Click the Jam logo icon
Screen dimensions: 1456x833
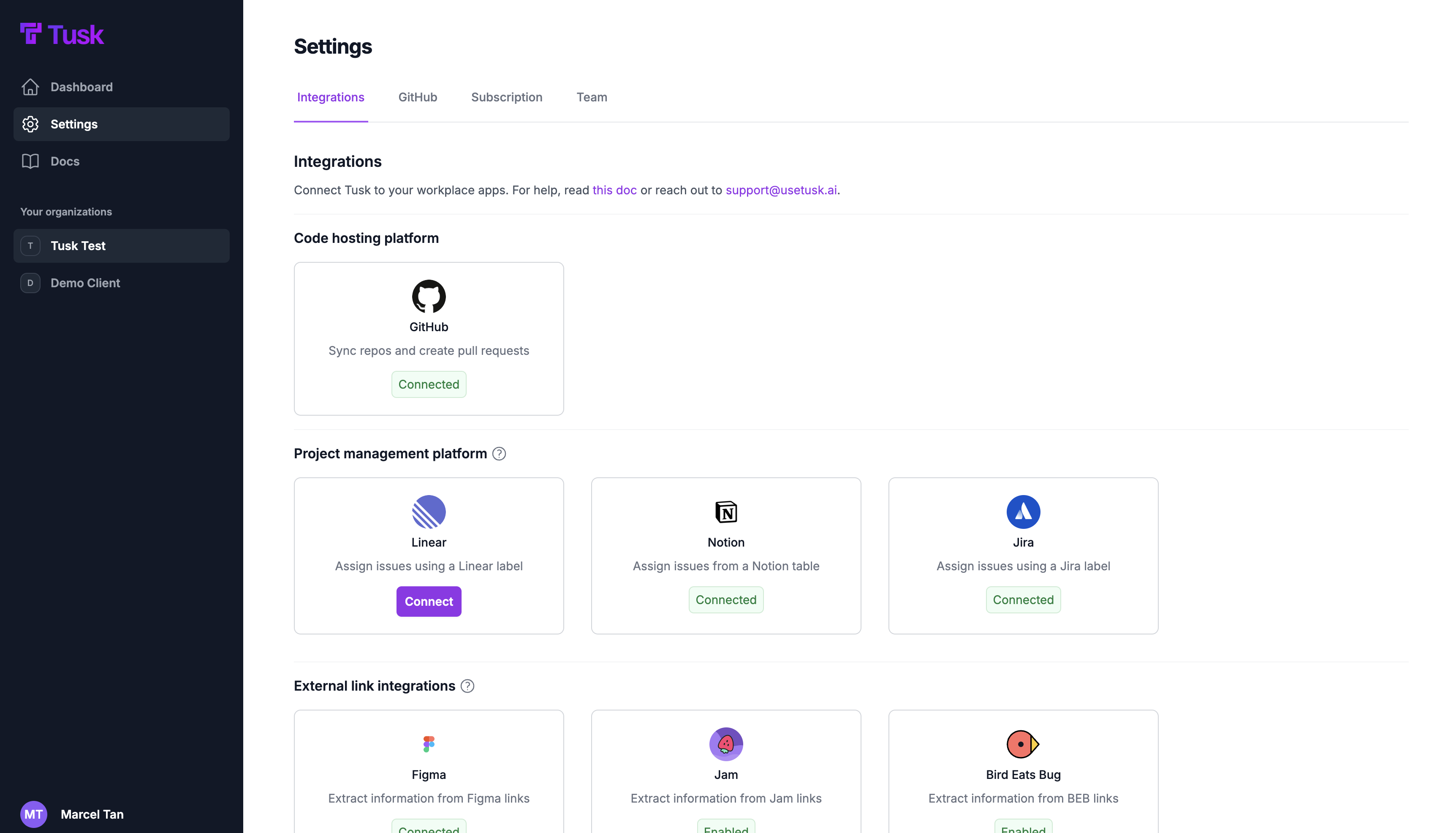click(x=726, y=744)
